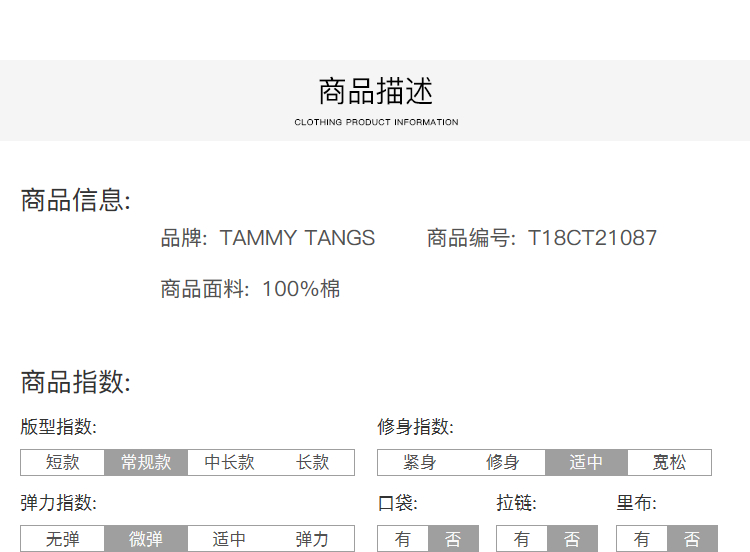The image size is (750, 552).
Task: Click the 商品指数 section title
Action: click(x=76, y=382)
